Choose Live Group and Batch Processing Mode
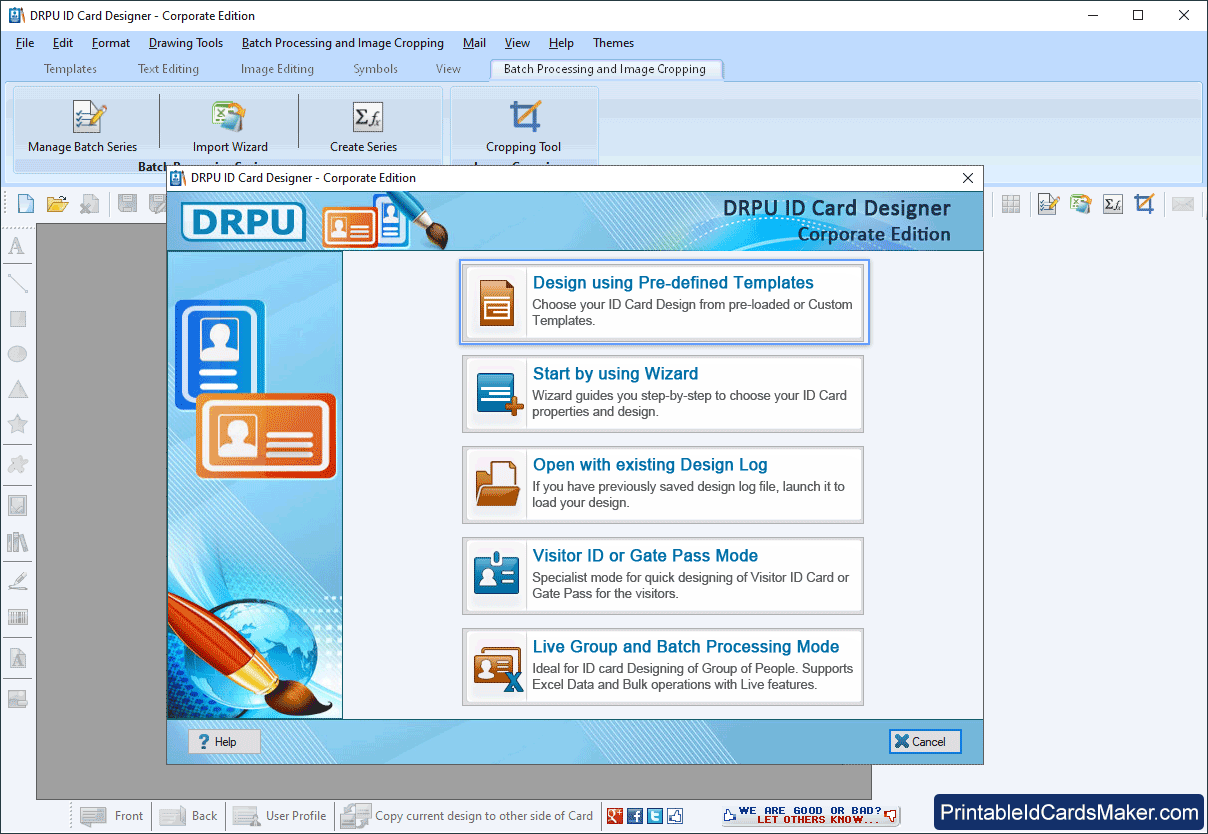 coord(664,666)
